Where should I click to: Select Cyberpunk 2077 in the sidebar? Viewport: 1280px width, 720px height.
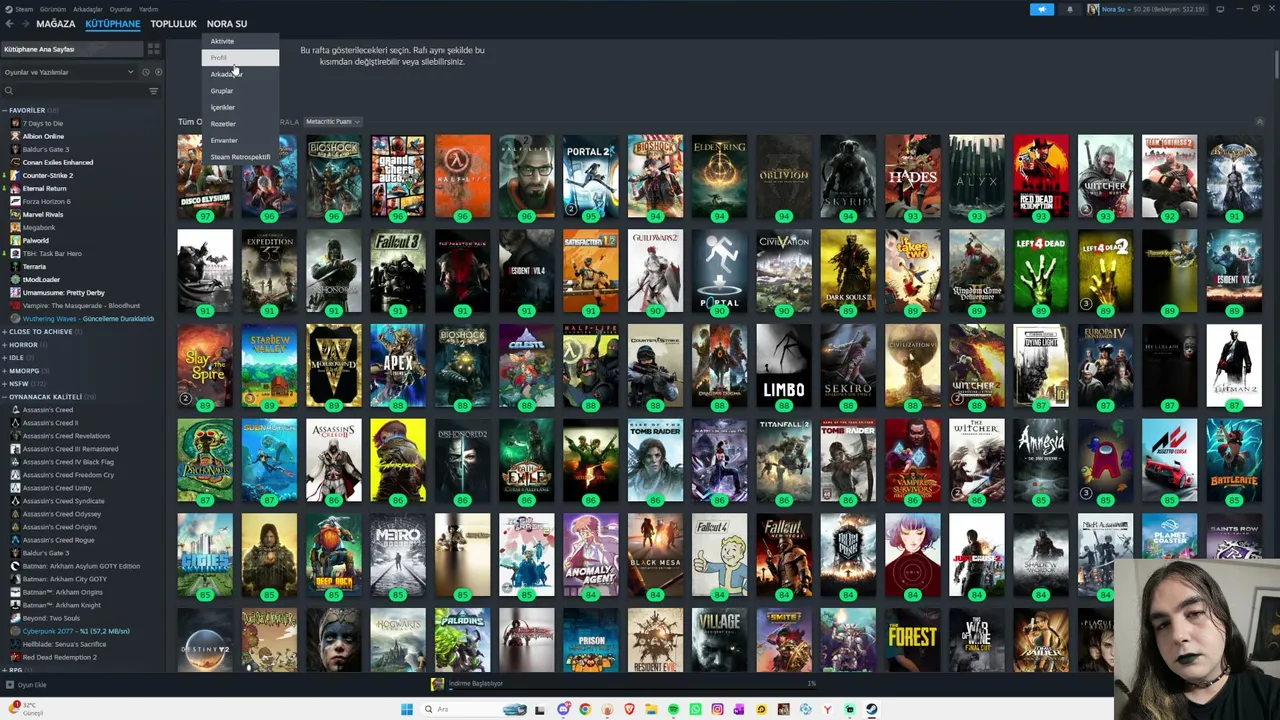(76, 631)
